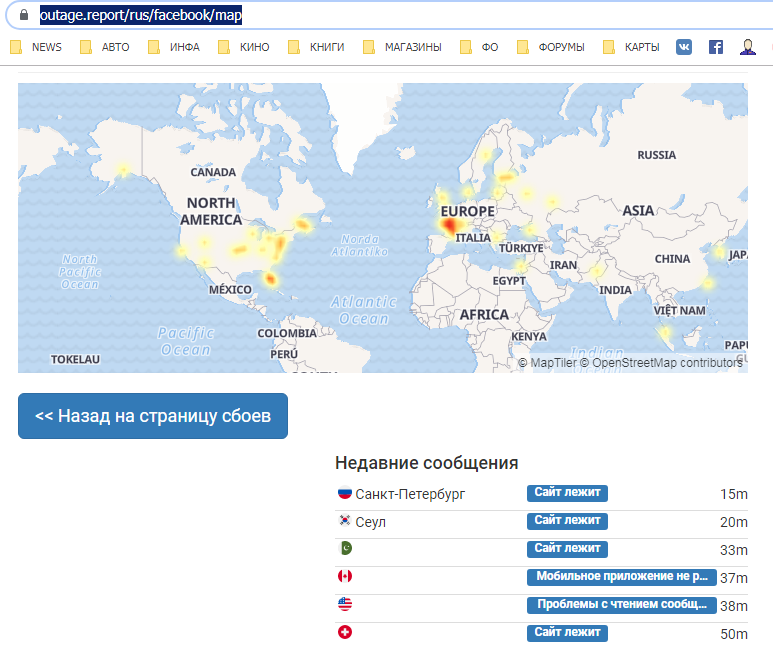Open the NEWS bookmarks folder
Screen dimensions: 773x669
(x=36, y=47)
